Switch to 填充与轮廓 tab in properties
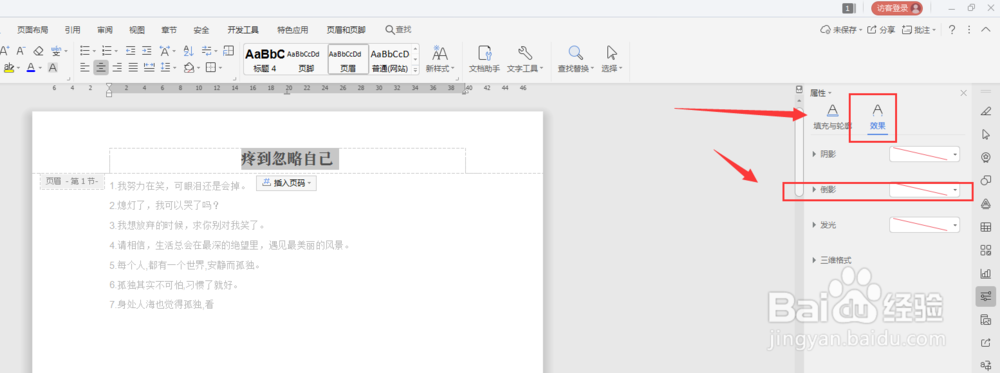 pos(832,116)
